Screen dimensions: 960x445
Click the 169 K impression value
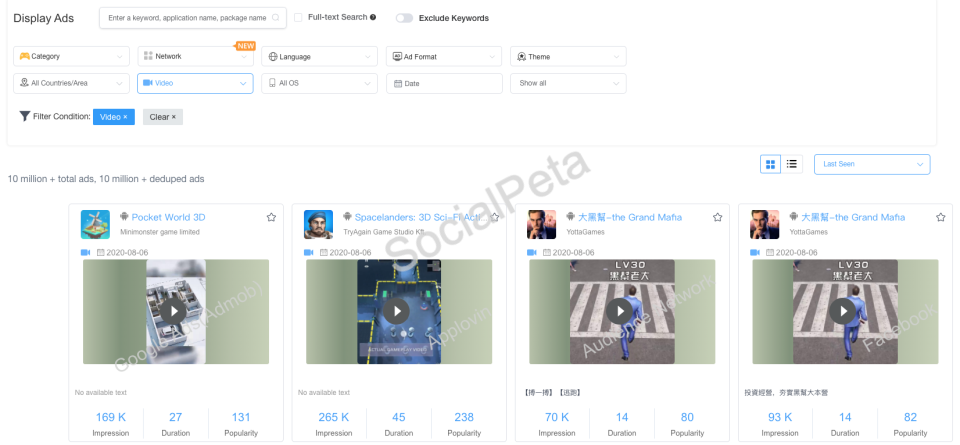click(x=111, y=417)
